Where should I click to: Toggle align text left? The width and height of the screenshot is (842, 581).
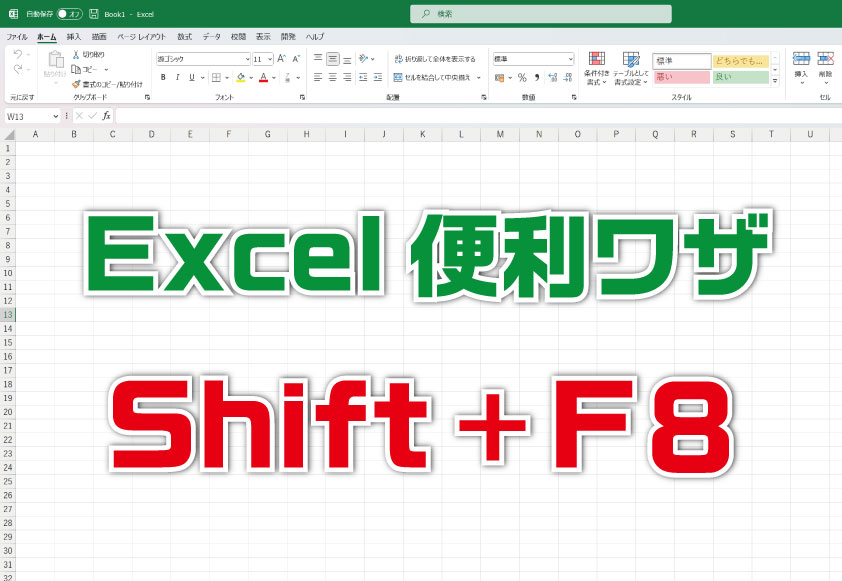coord(318,77)
